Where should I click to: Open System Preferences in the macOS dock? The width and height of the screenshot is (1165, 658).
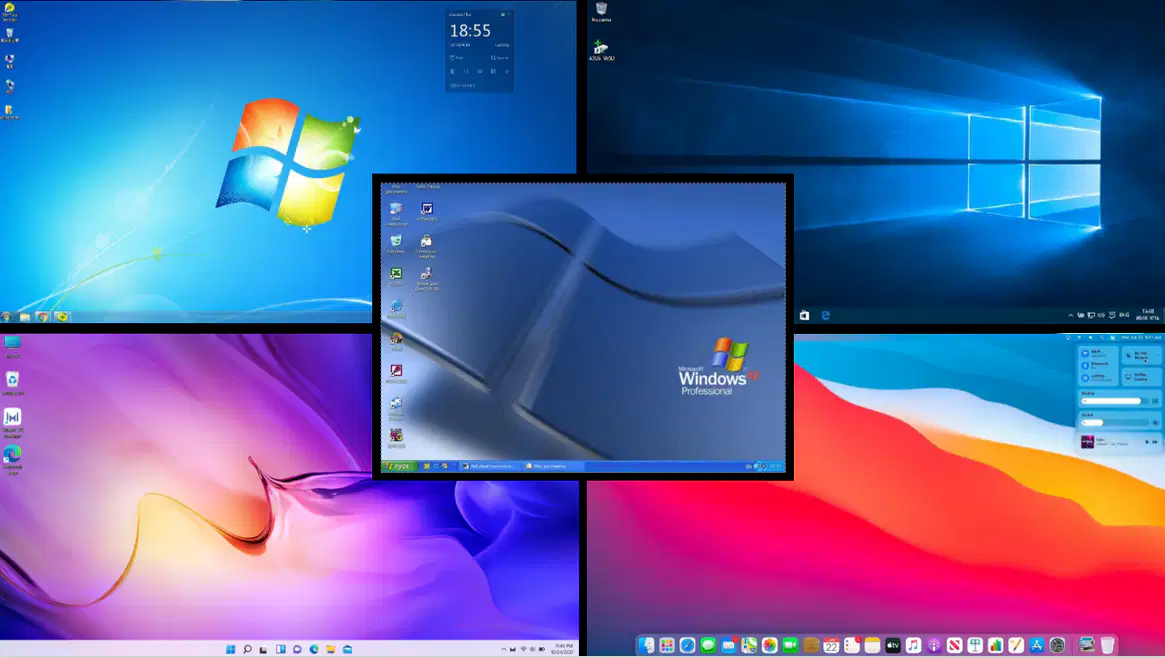click(x=1057, y=645)
